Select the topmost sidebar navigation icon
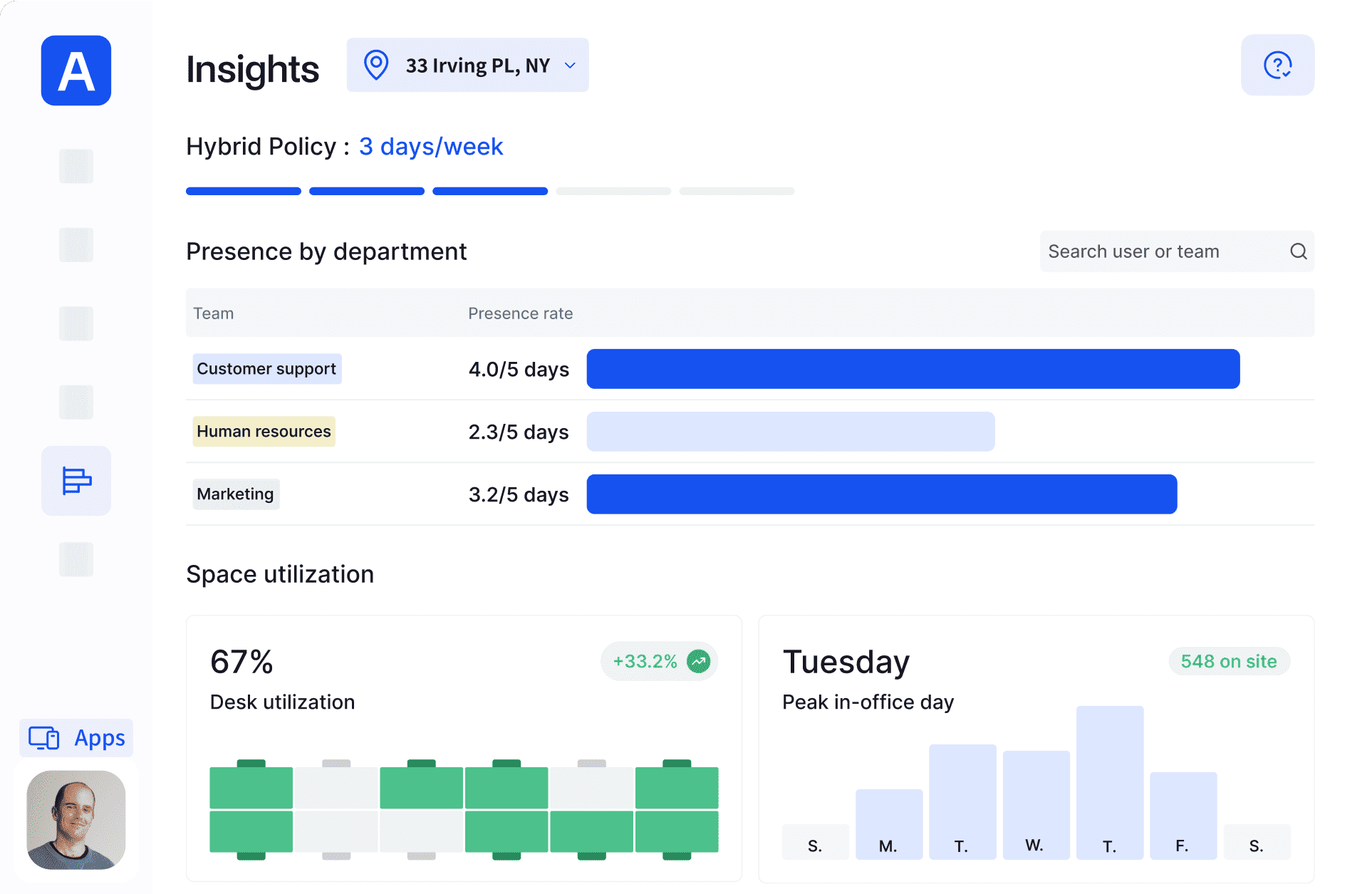Image resolution: width=1372 pixels, height=894 pixels. tap(76, 166)
